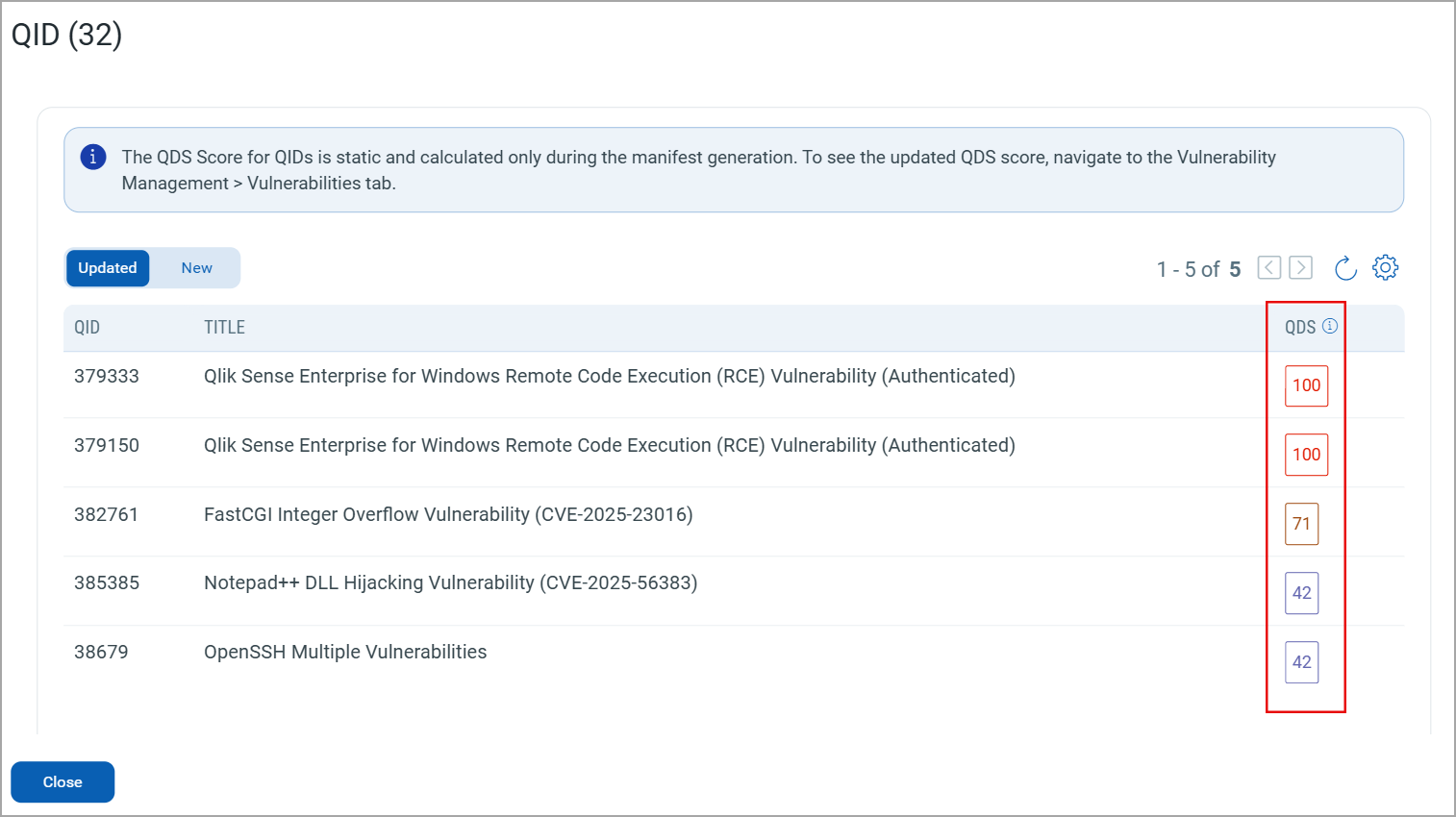Click the Close button
The image size is (1456, 817).
pyautogui.click(x=62, y=781)
